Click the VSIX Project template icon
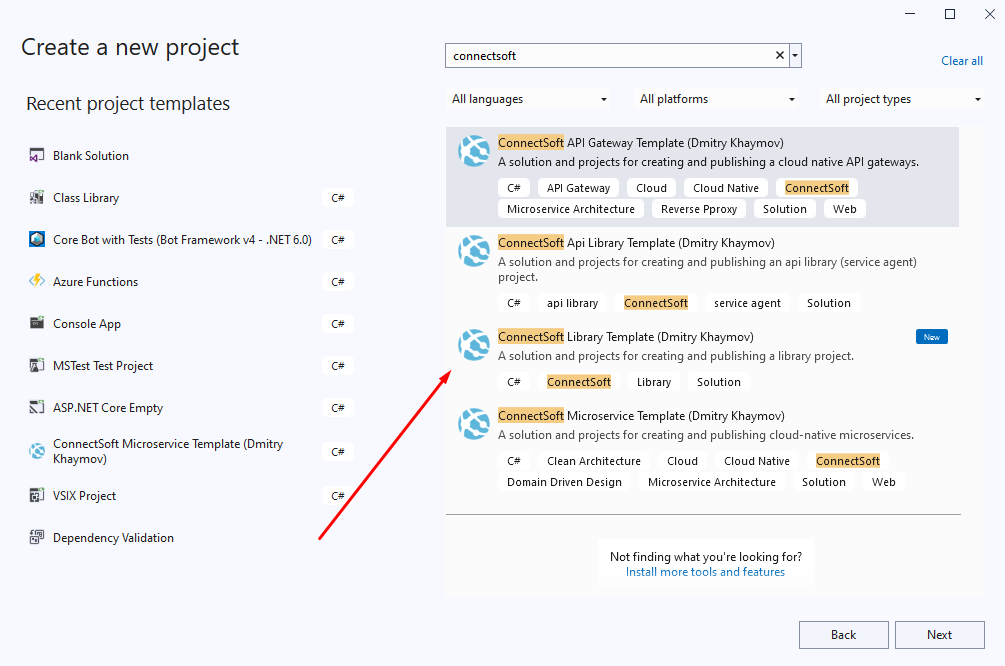The height and width of the screenshot is (666, 1005). 36,495
